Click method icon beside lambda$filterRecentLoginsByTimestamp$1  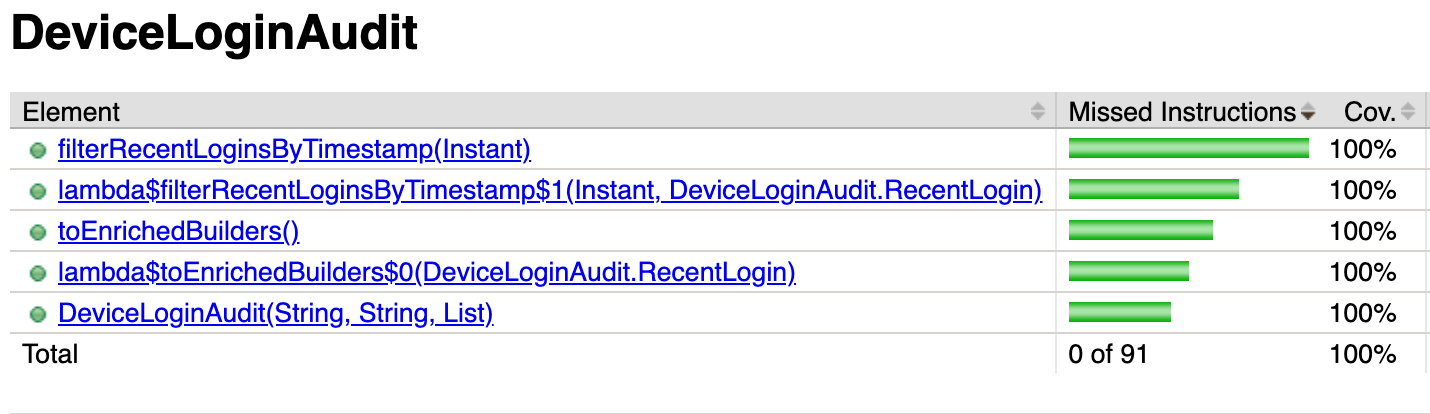[x=38, y=191]
